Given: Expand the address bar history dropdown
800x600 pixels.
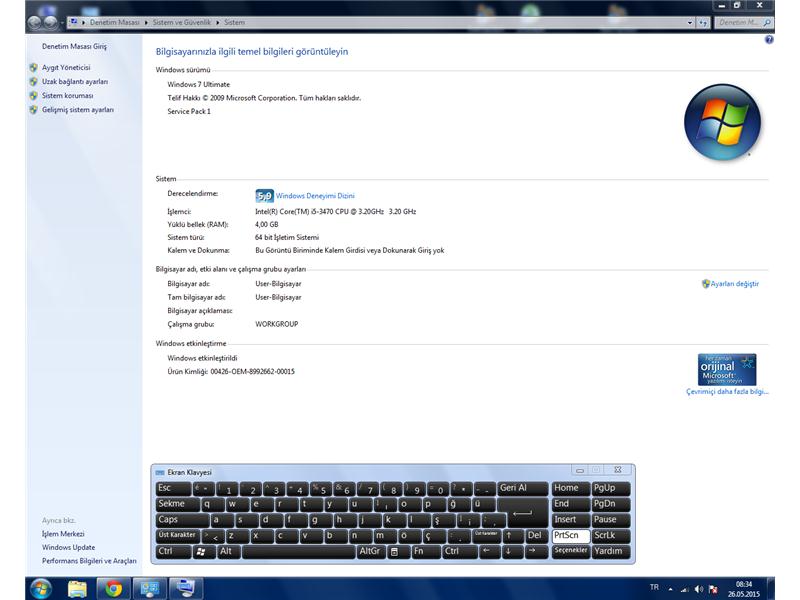Looking at the screenshot, I should coord(690,22).
